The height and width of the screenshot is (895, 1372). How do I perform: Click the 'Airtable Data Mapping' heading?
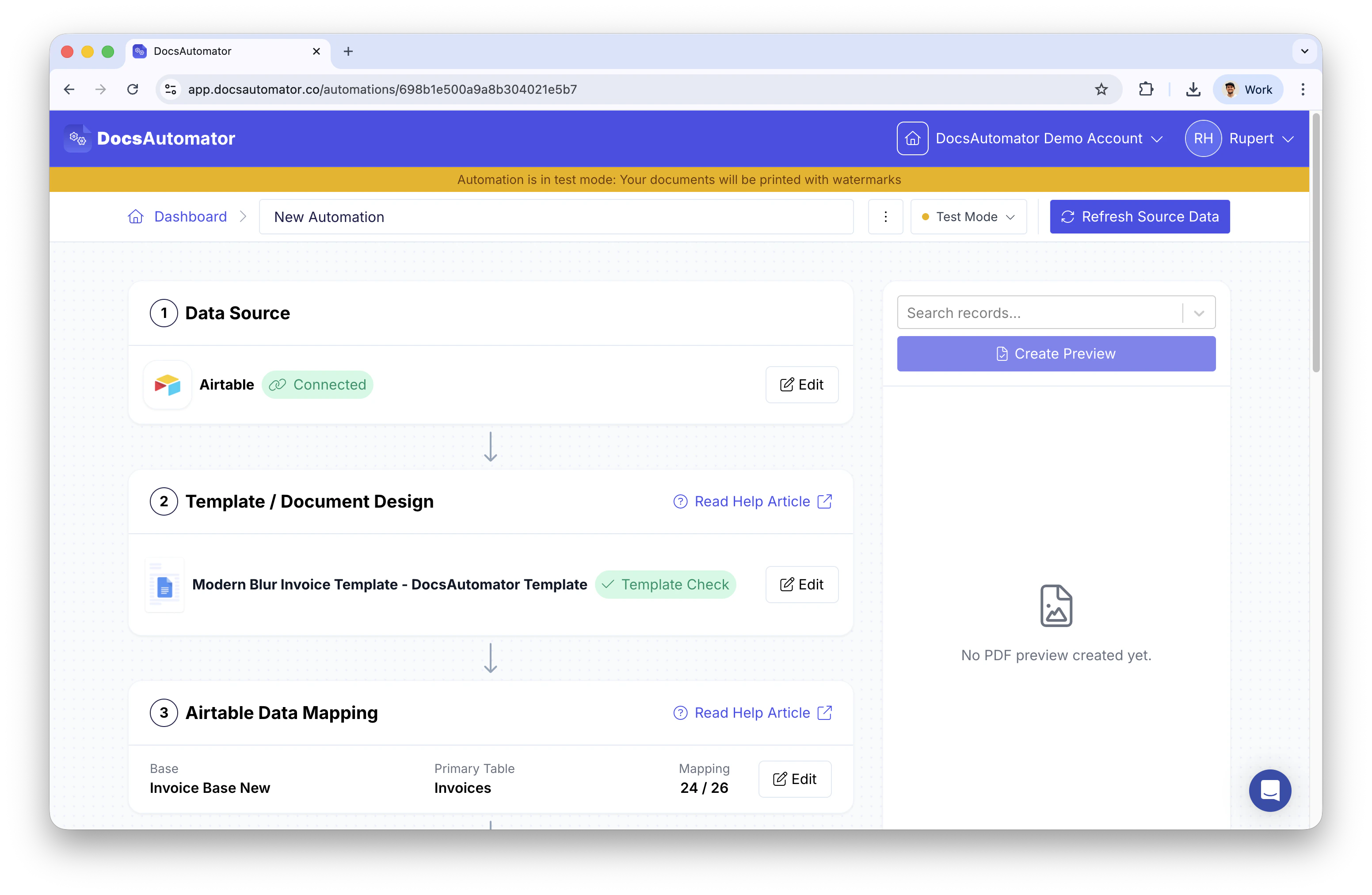click(281, 713)
